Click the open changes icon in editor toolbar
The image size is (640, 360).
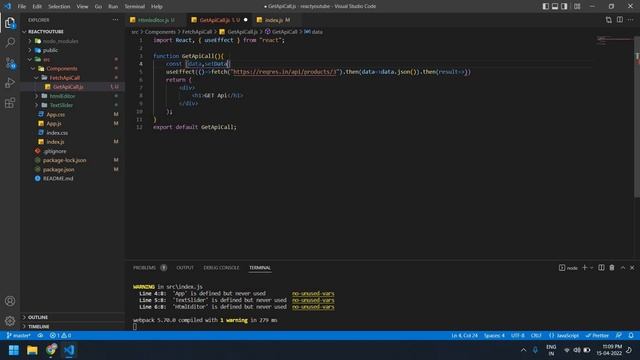pos(609,20)
